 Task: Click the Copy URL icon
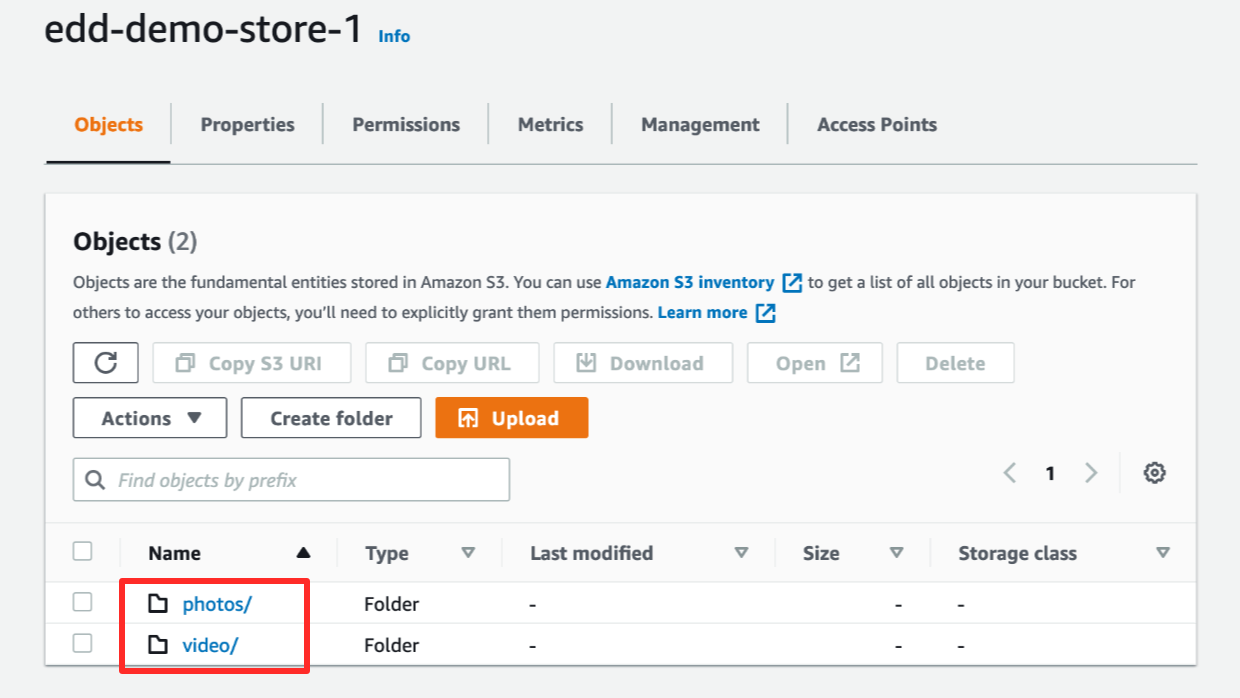[397, 362]
